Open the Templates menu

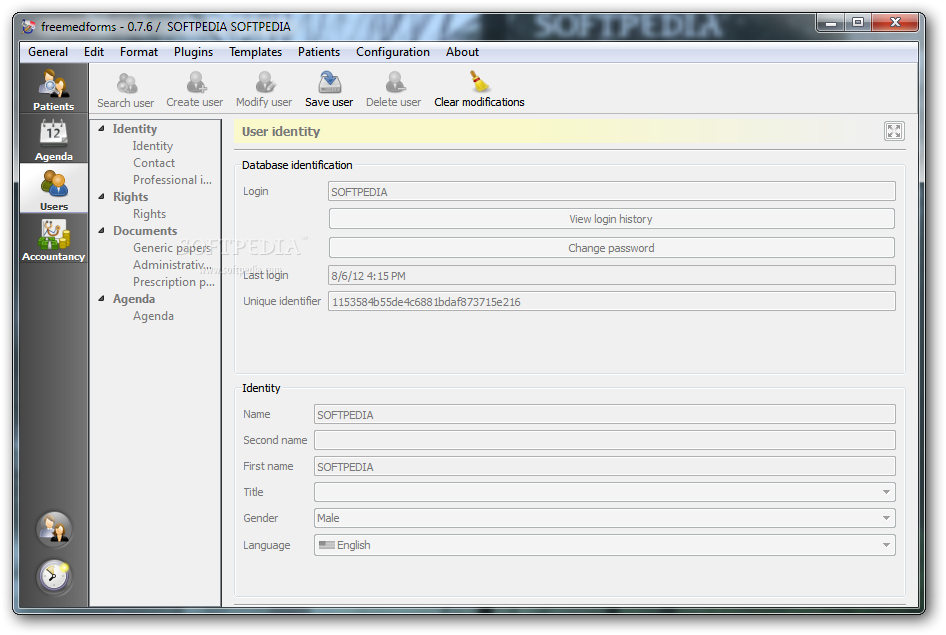click(255, 52)
